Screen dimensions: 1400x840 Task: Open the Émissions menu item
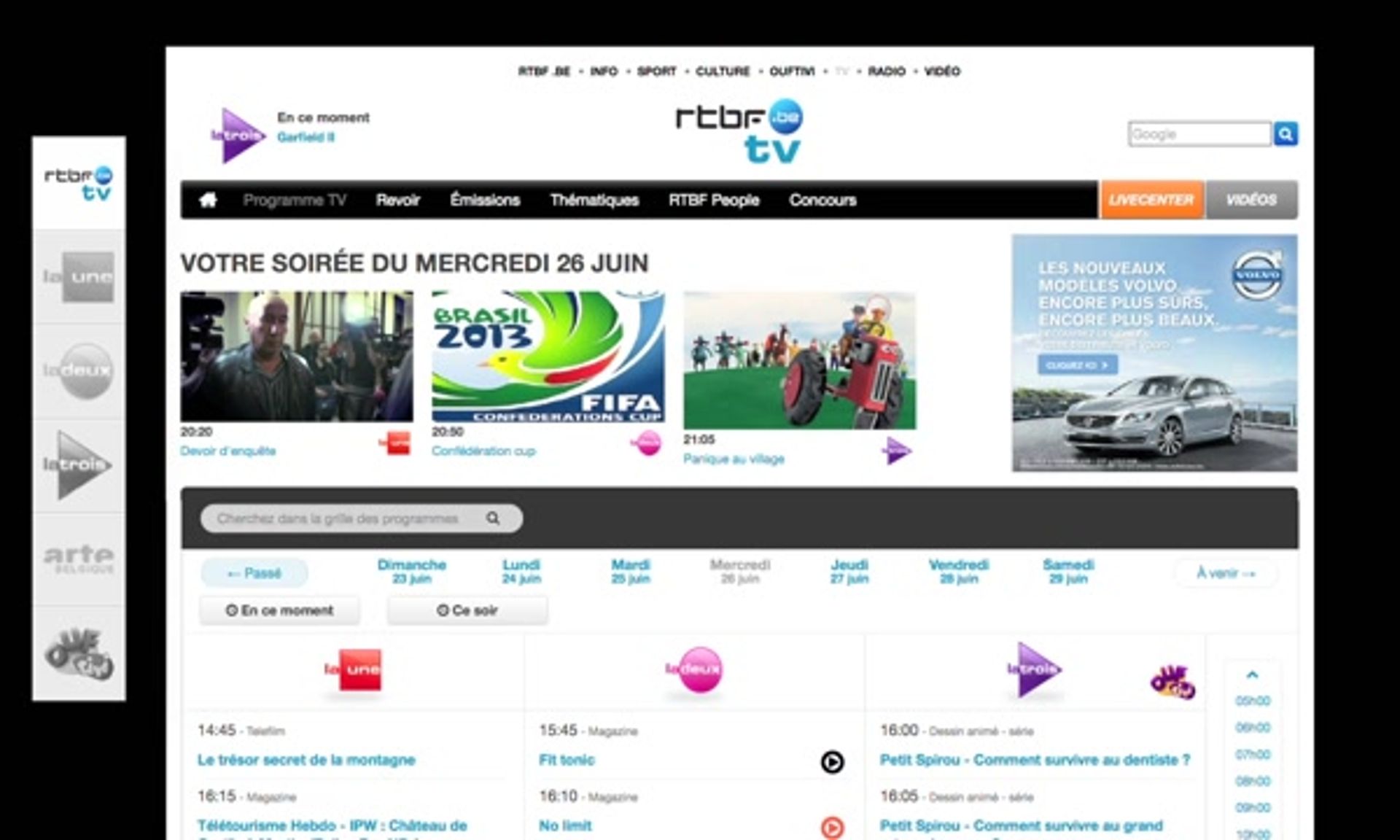click(x=485, y=200)
